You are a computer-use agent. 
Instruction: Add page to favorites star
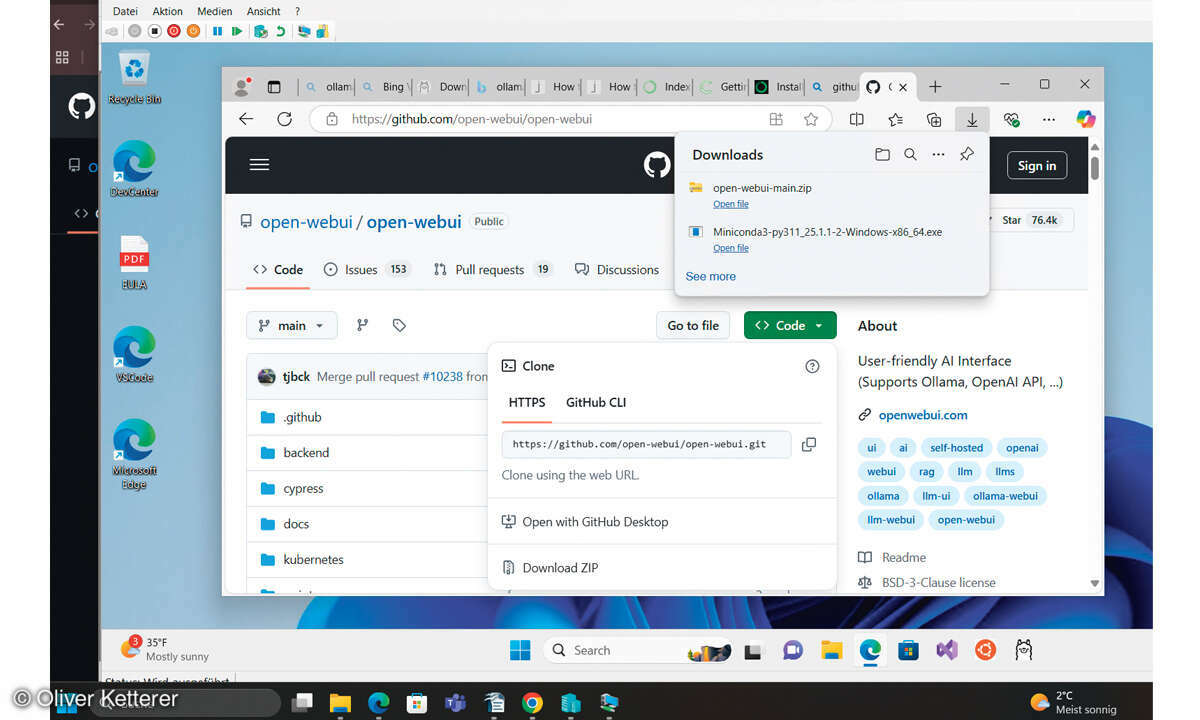click(x=811, y=119)
